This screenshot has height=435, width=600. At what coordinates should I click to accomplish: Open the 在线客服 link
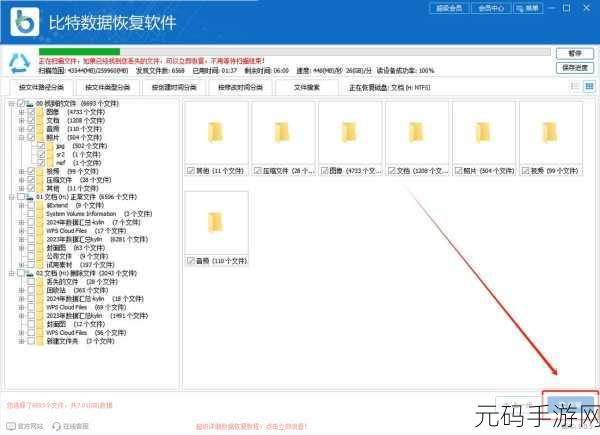76,426
